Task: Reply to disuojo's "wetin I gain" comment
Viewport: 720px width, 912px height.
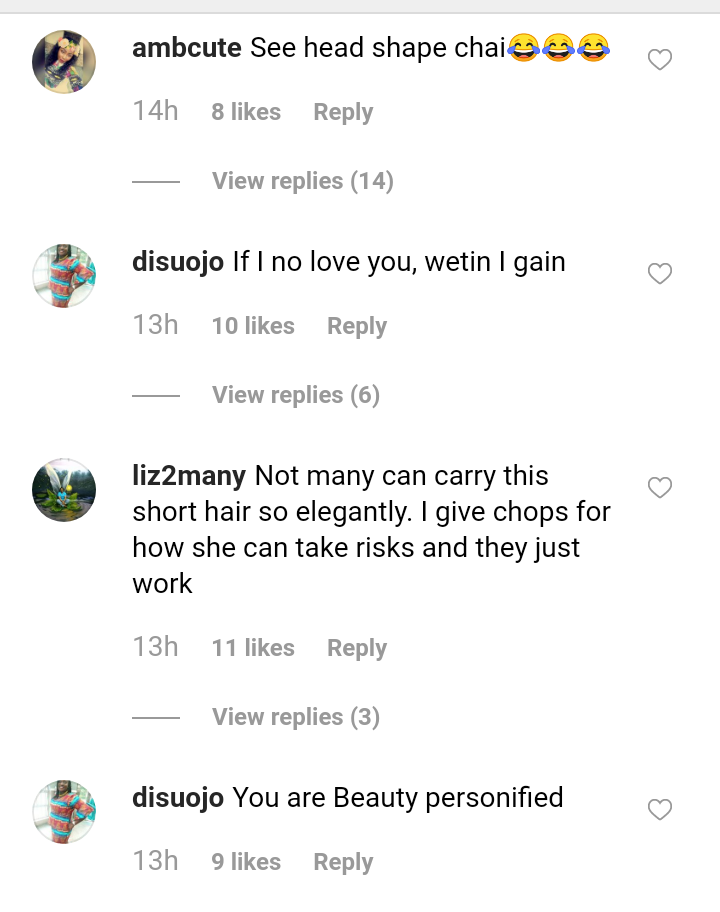Action: click(357, 326)
